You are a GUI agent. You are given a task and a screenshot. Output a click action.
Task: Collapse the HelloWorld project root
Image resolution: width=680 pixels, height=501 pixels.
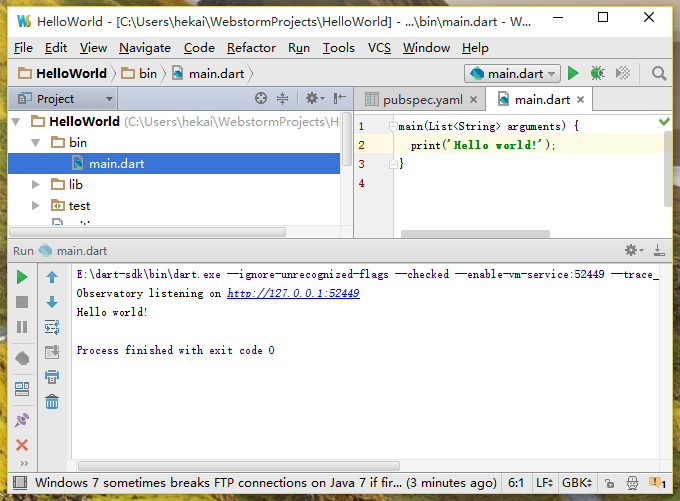tap(16, 122)
